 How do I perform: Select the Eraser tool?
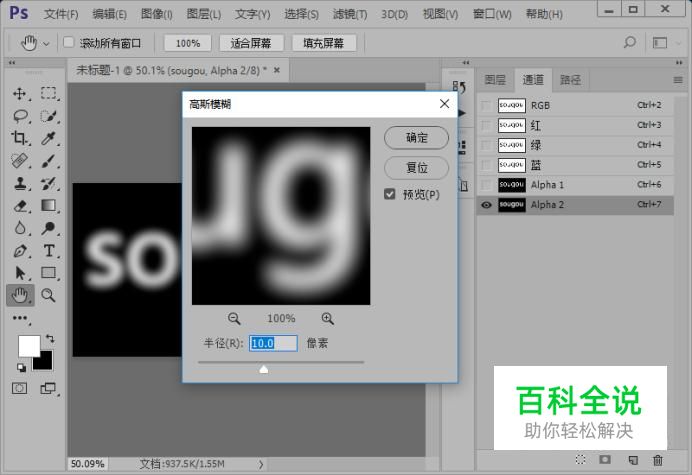tap(19, 206)
